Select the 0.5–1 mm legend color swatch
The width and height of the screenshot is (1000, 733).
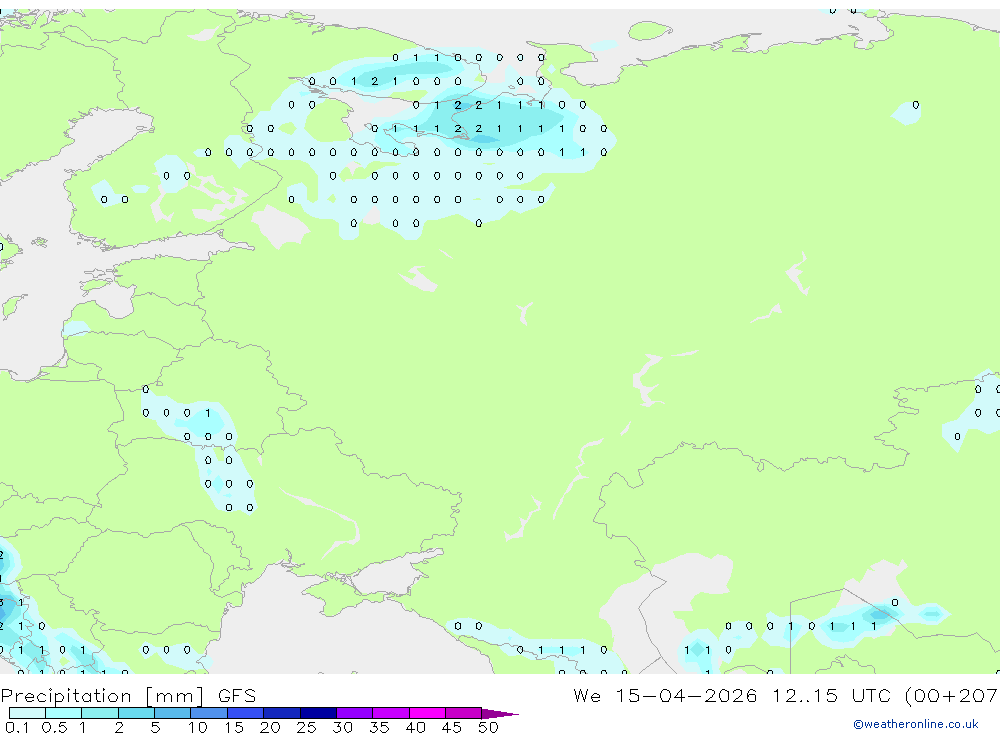[64, 713]
